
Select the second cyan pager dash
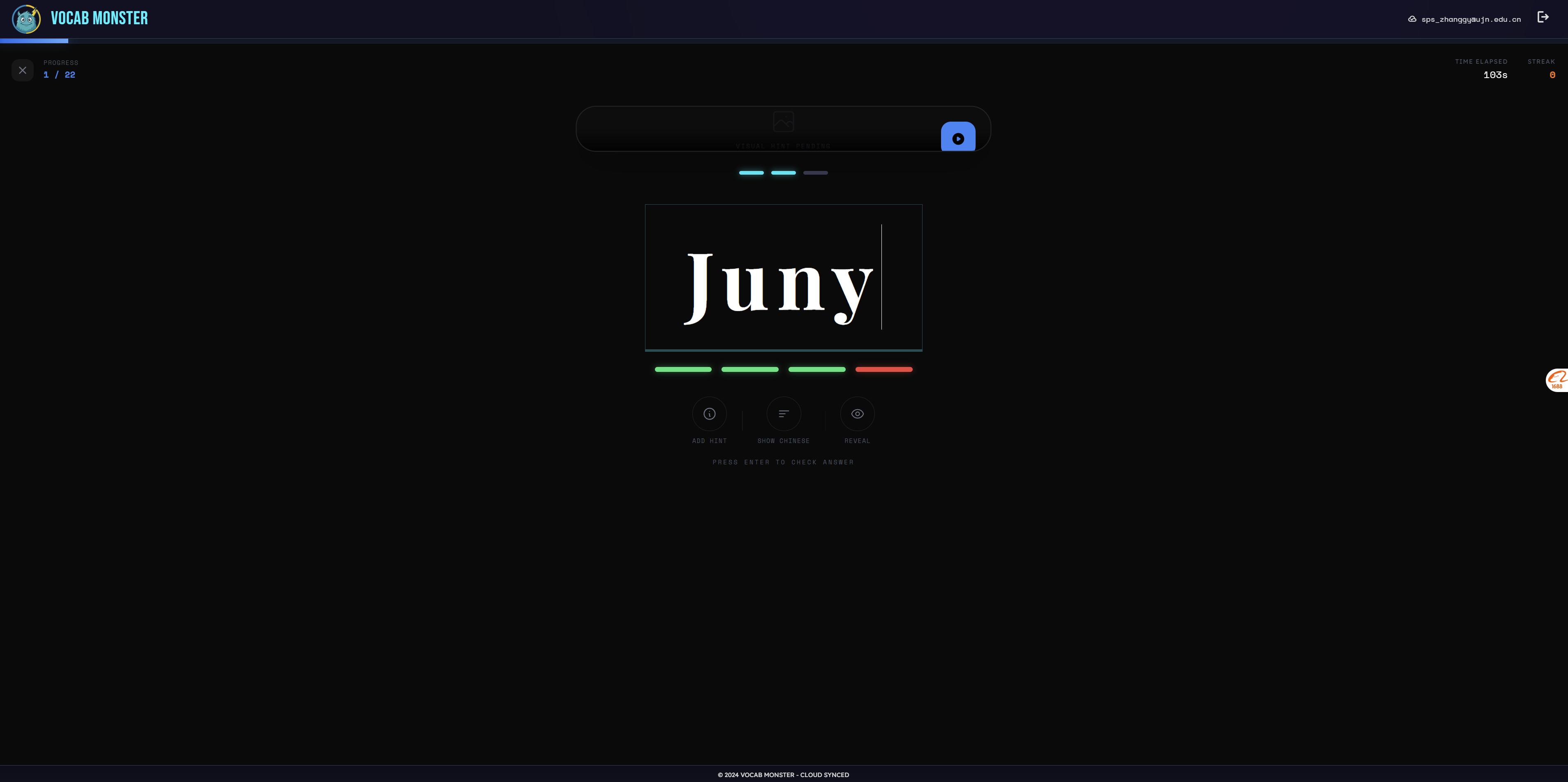click(784, 173)
